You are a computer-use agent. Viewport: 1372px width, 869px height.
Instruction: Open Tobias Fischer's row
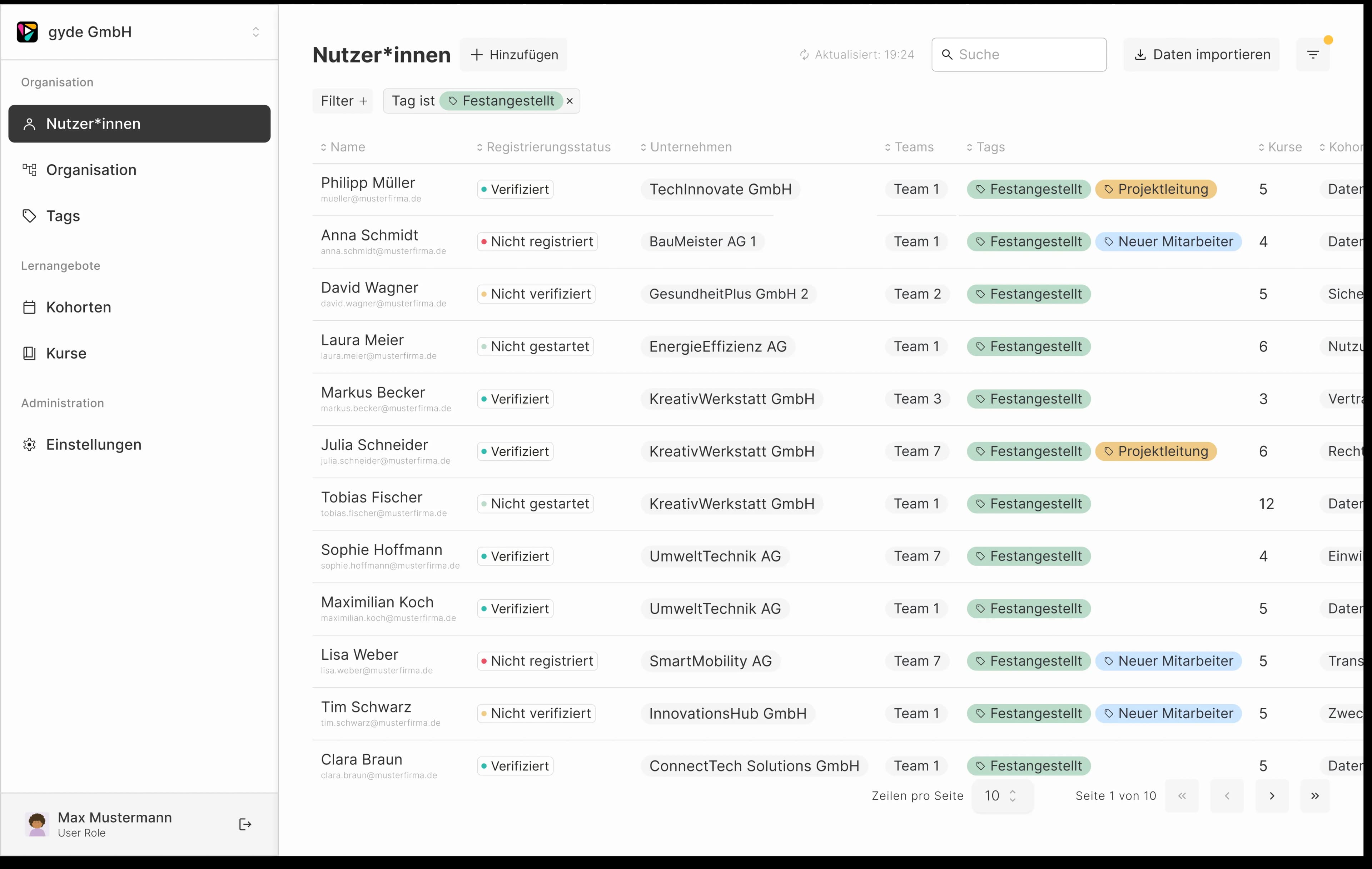click(x=837, y=504)
